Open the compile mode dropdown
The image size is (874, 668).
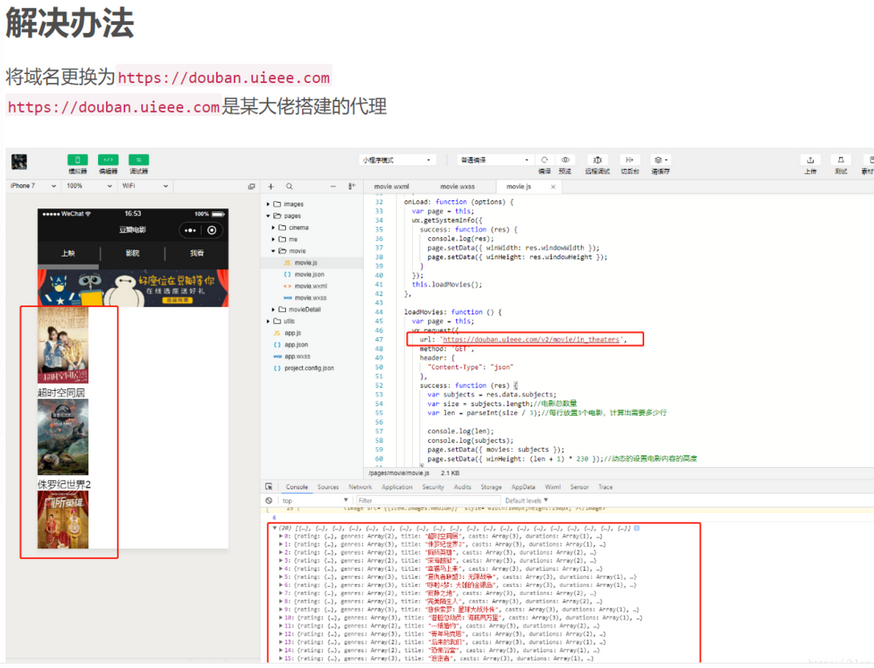coord(495,160)
